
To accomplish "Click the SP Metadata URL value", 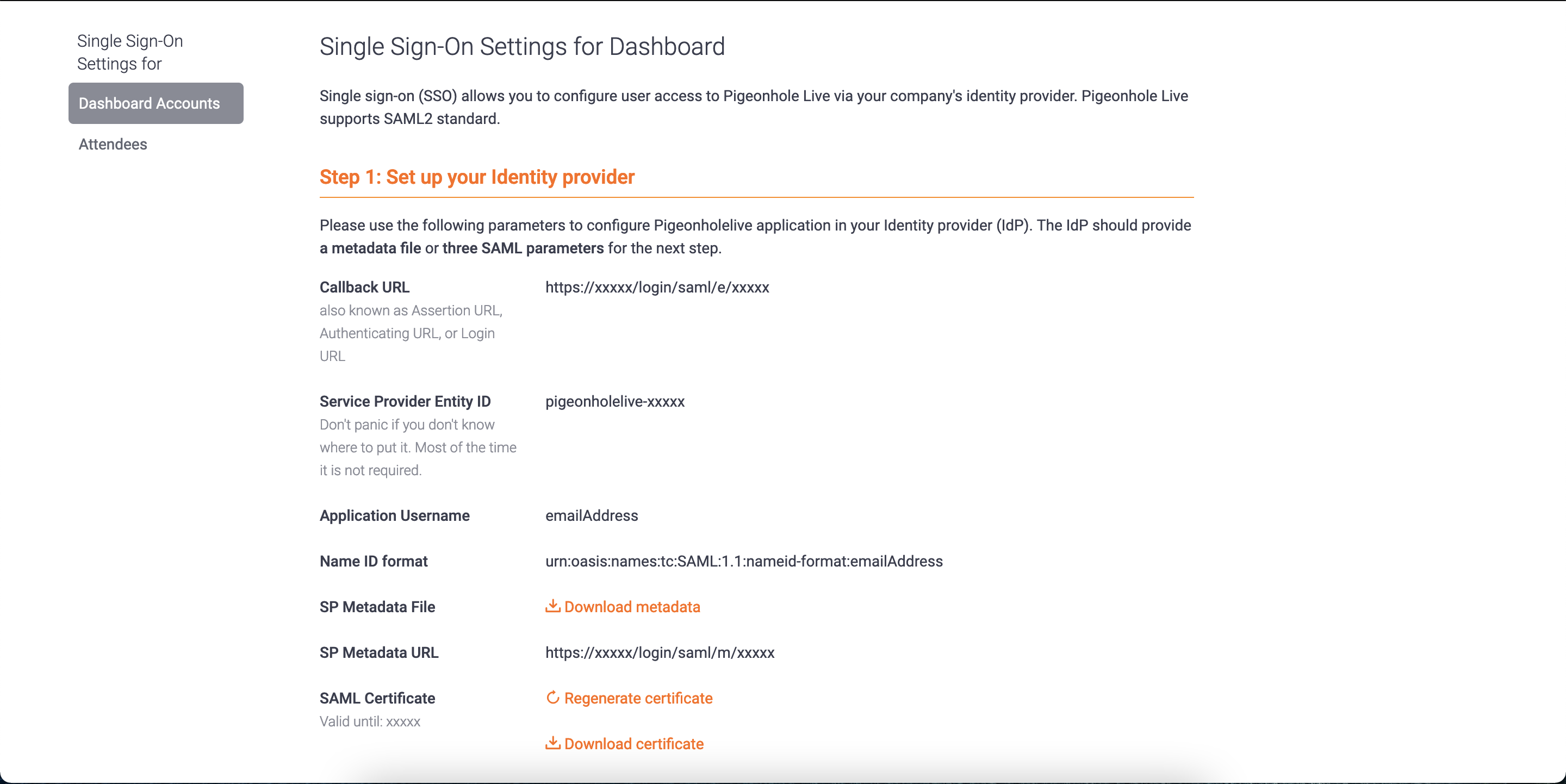I will point(660,653).
